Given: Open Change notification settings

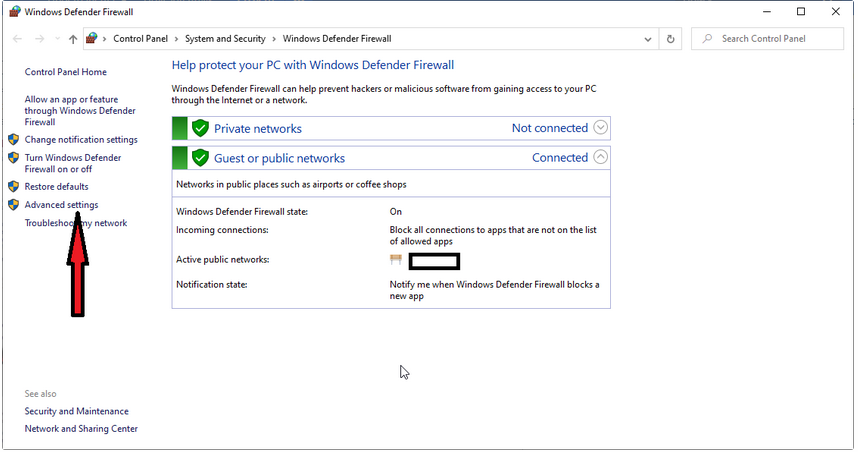Looking at the screenshot, I should tap(81, 140).
